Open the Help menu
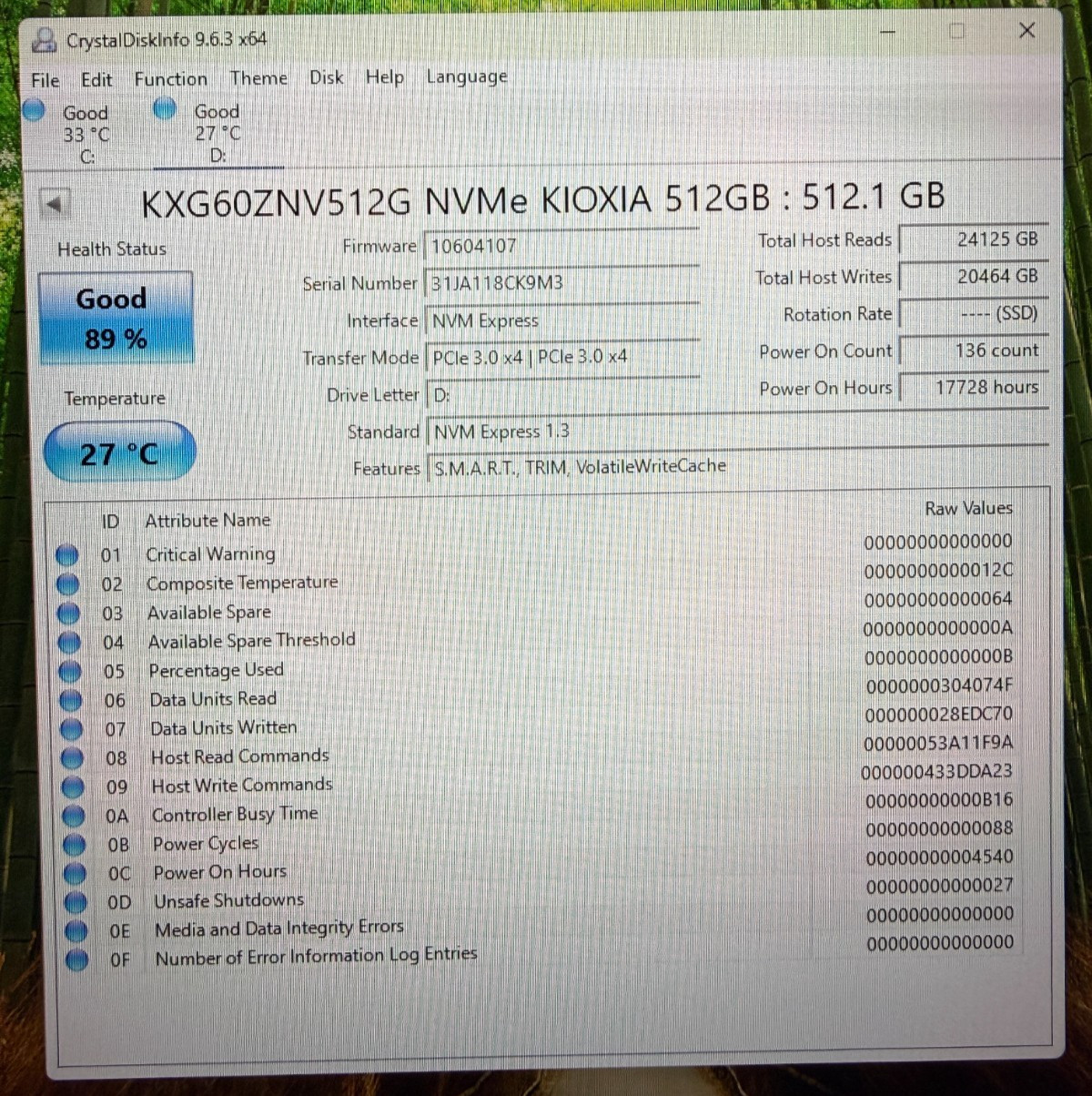Screen dimensions: 1092x1096 click(x=385, y=77)
